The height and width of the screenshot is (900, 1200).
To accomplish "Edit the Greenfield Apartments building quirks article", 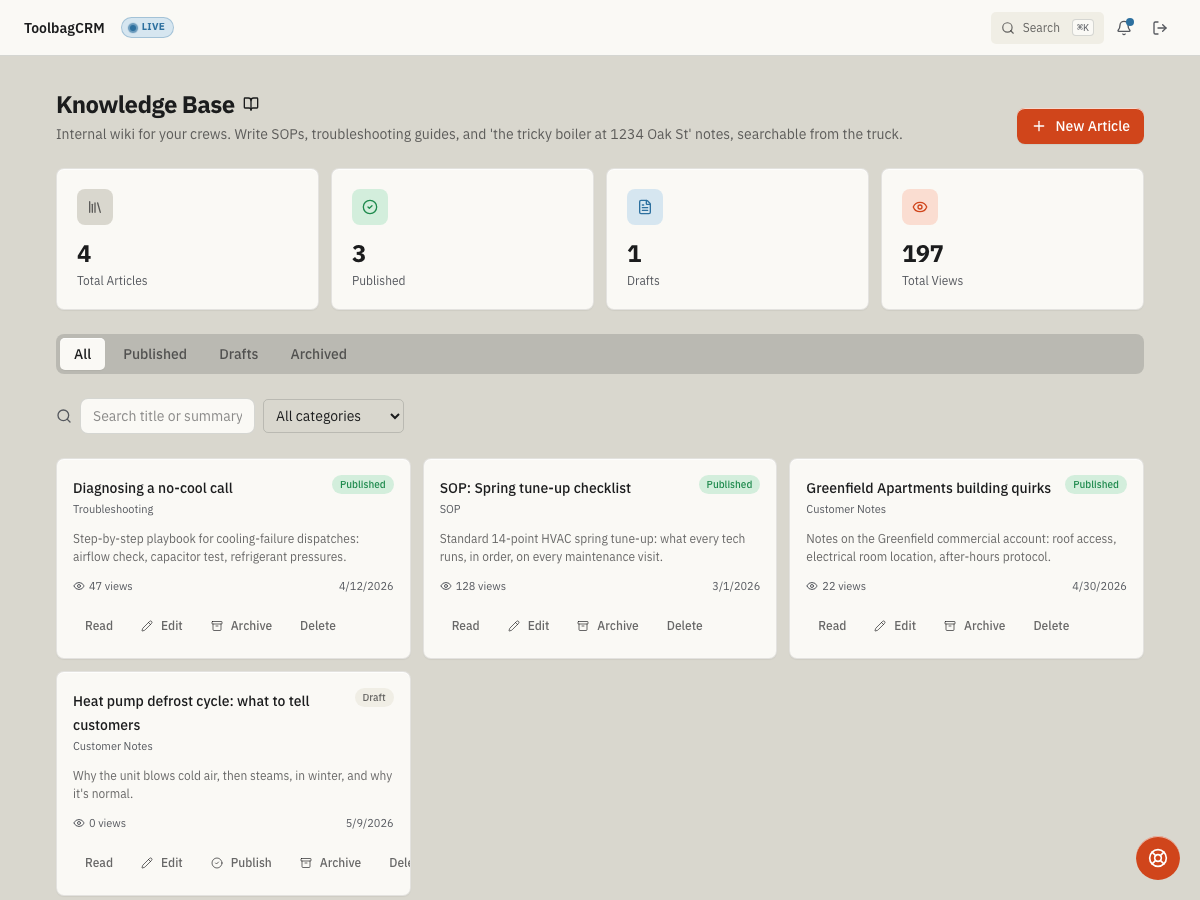I will click(x=895, y=626).
